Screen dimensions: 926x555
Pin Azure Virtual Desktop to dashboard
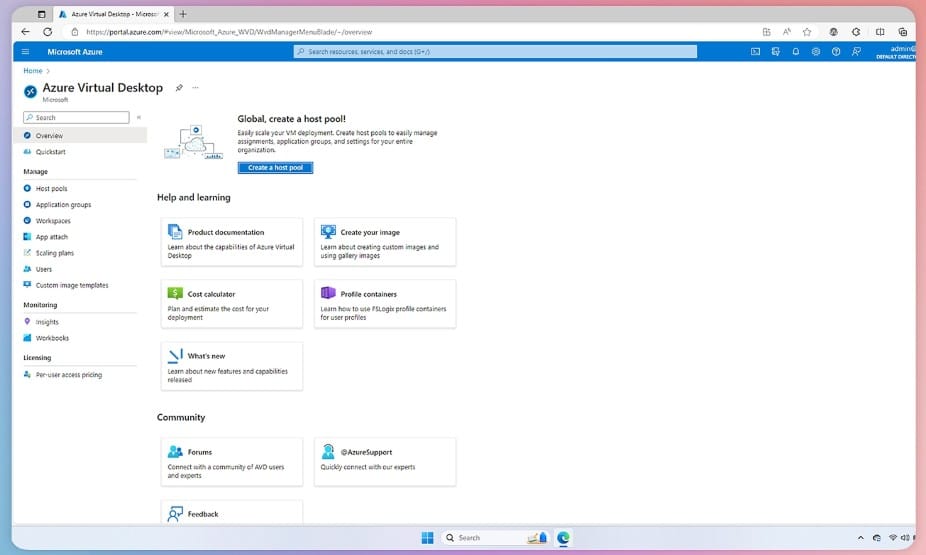point(179,87)
